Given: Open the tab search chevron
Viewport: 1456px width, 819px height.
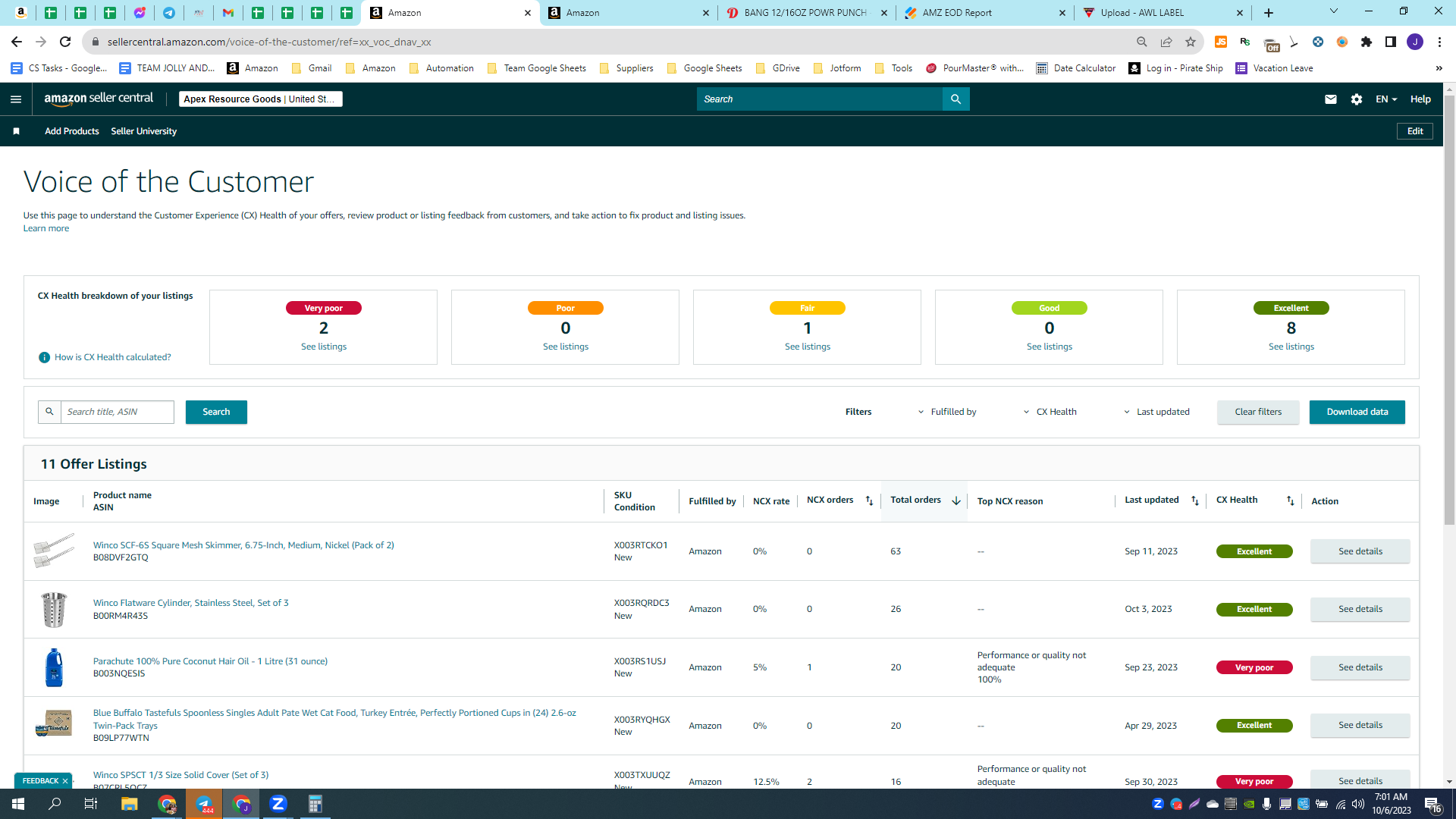Looking at the screenshot, I should (1334, 11).
